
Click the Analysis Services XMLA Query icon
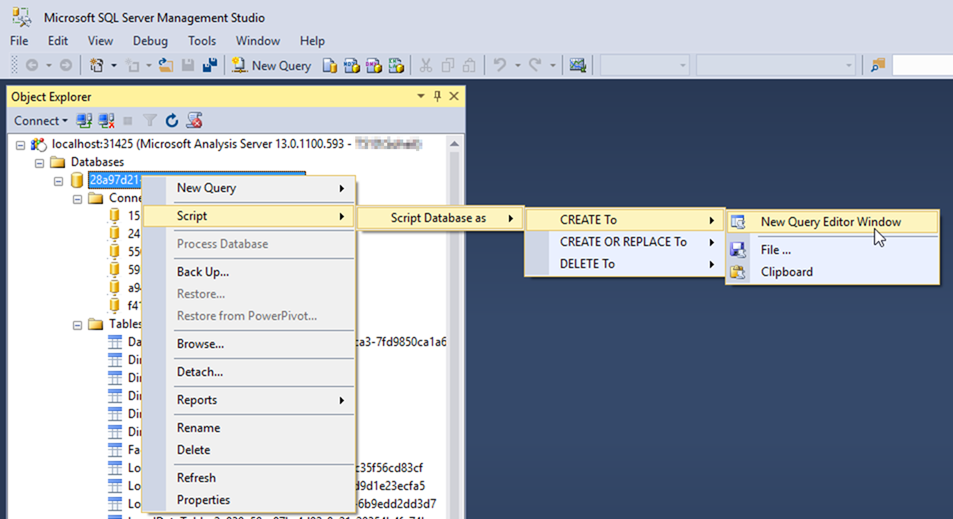pyautogui.click(x=396, y=66)
